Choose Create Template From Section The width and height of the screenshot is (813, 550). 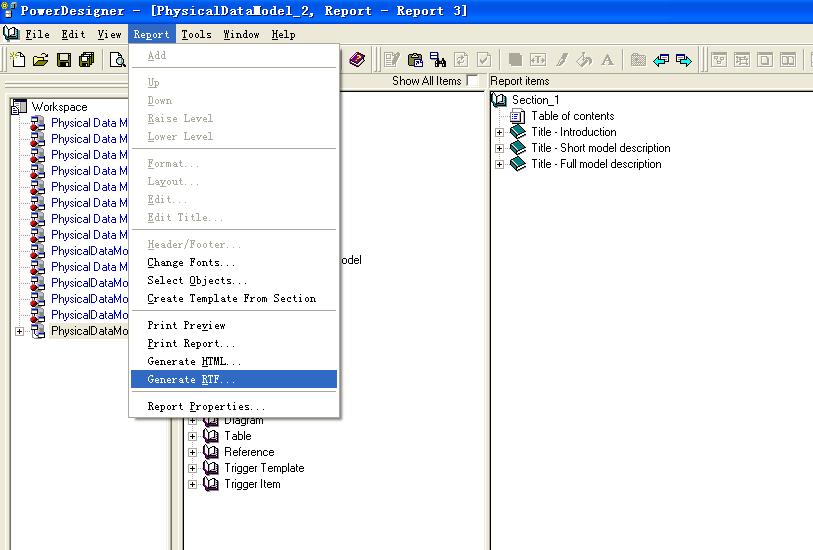point(234,299)
